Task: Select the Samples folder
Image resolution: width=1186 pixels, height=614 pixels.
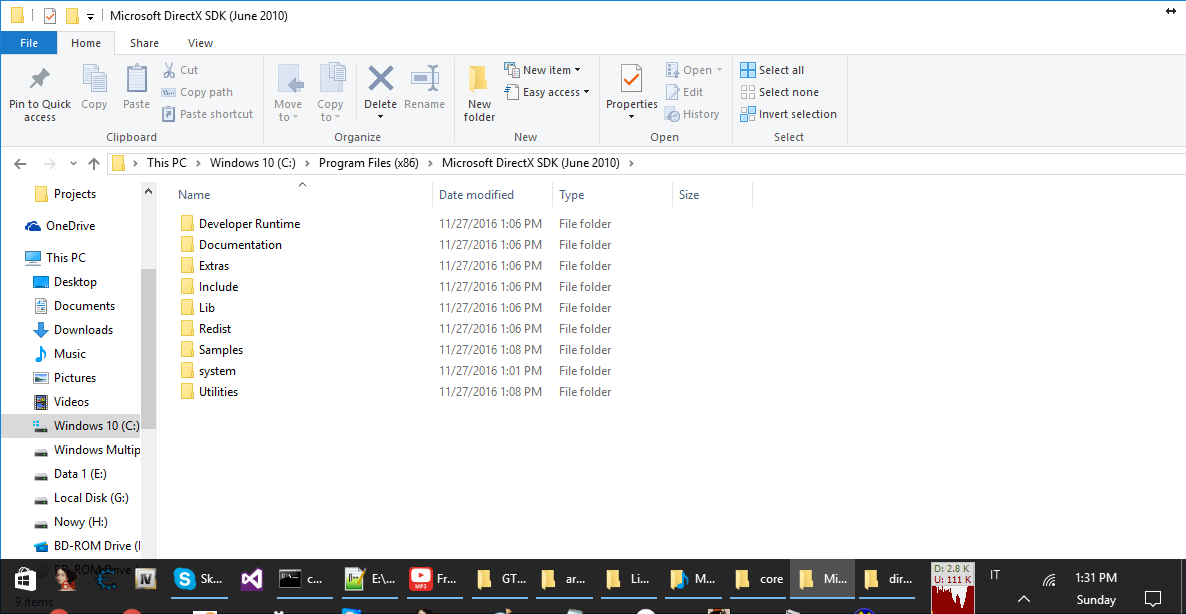Action: [220, 350]
